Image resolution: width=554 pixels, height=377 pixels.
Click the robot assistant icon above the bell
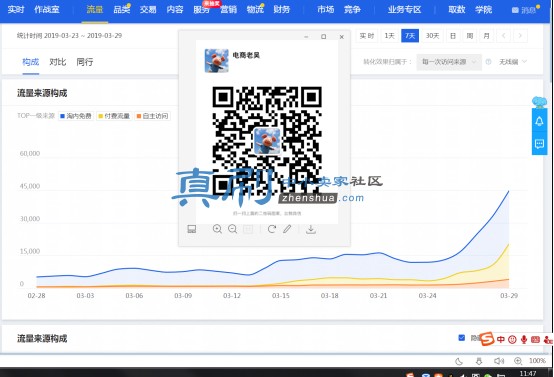539,102
